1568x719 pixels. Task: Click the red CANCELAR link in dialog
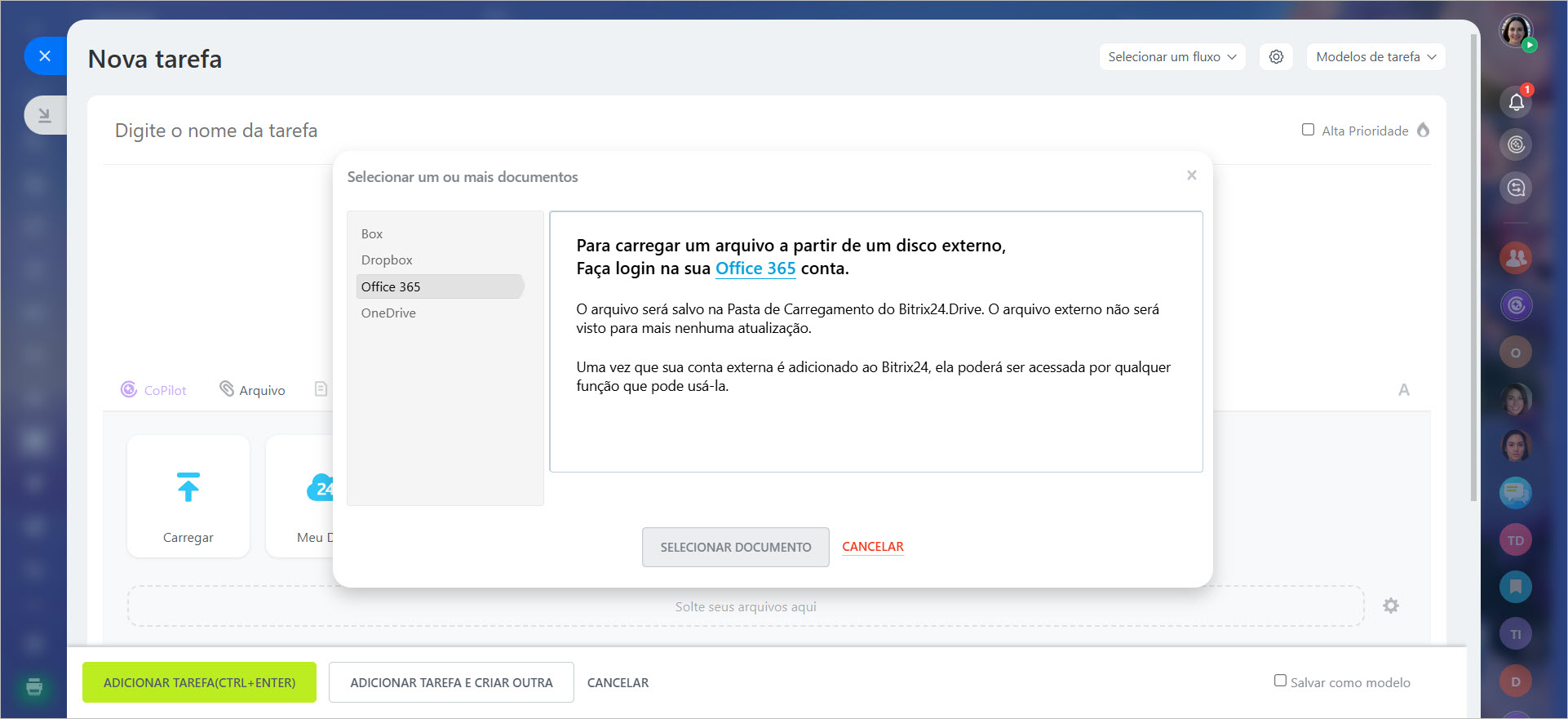[x=872, y=547]
